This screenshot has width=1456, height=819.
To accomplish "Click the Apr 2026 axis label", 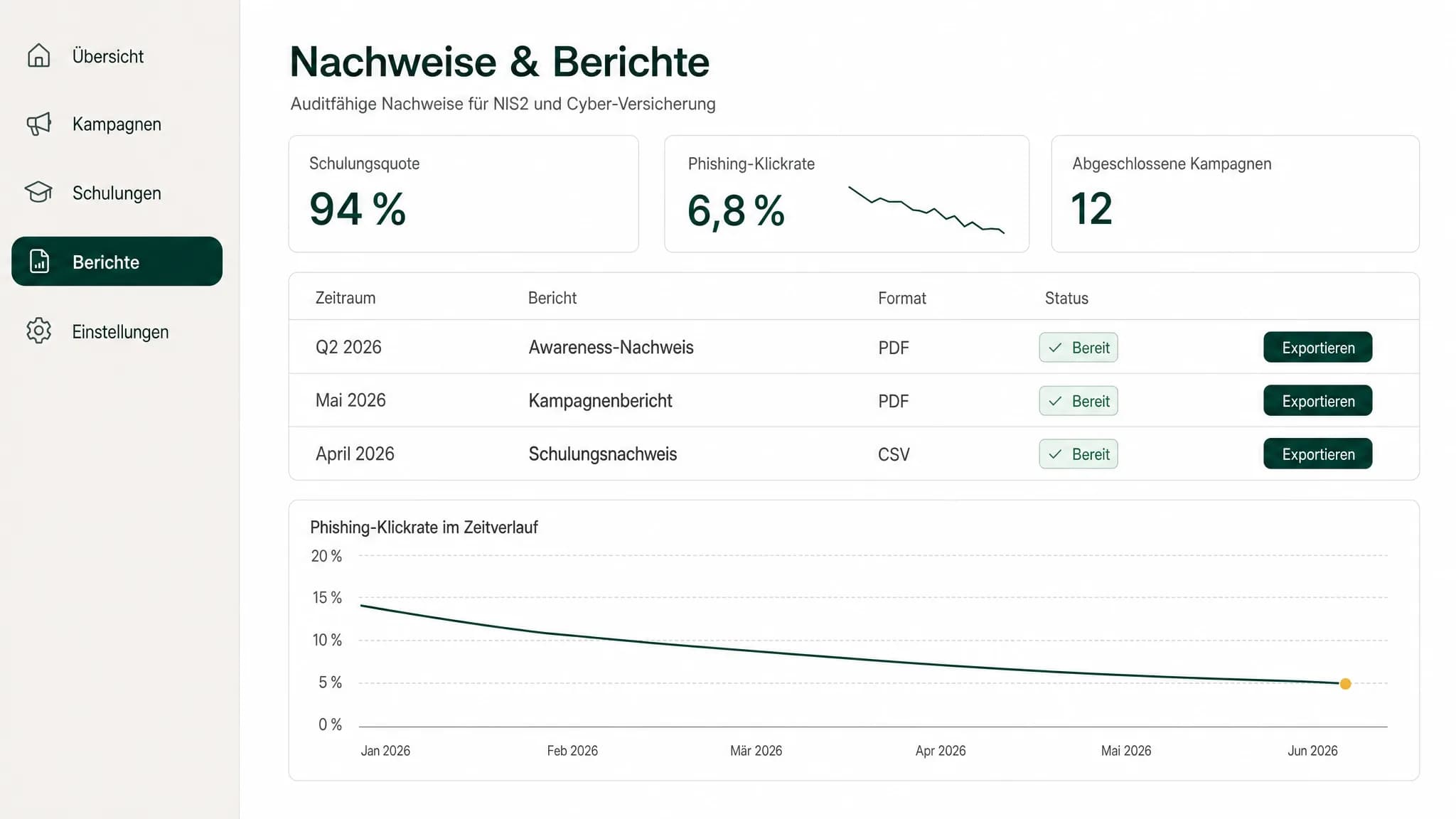I will click(941, 751).
